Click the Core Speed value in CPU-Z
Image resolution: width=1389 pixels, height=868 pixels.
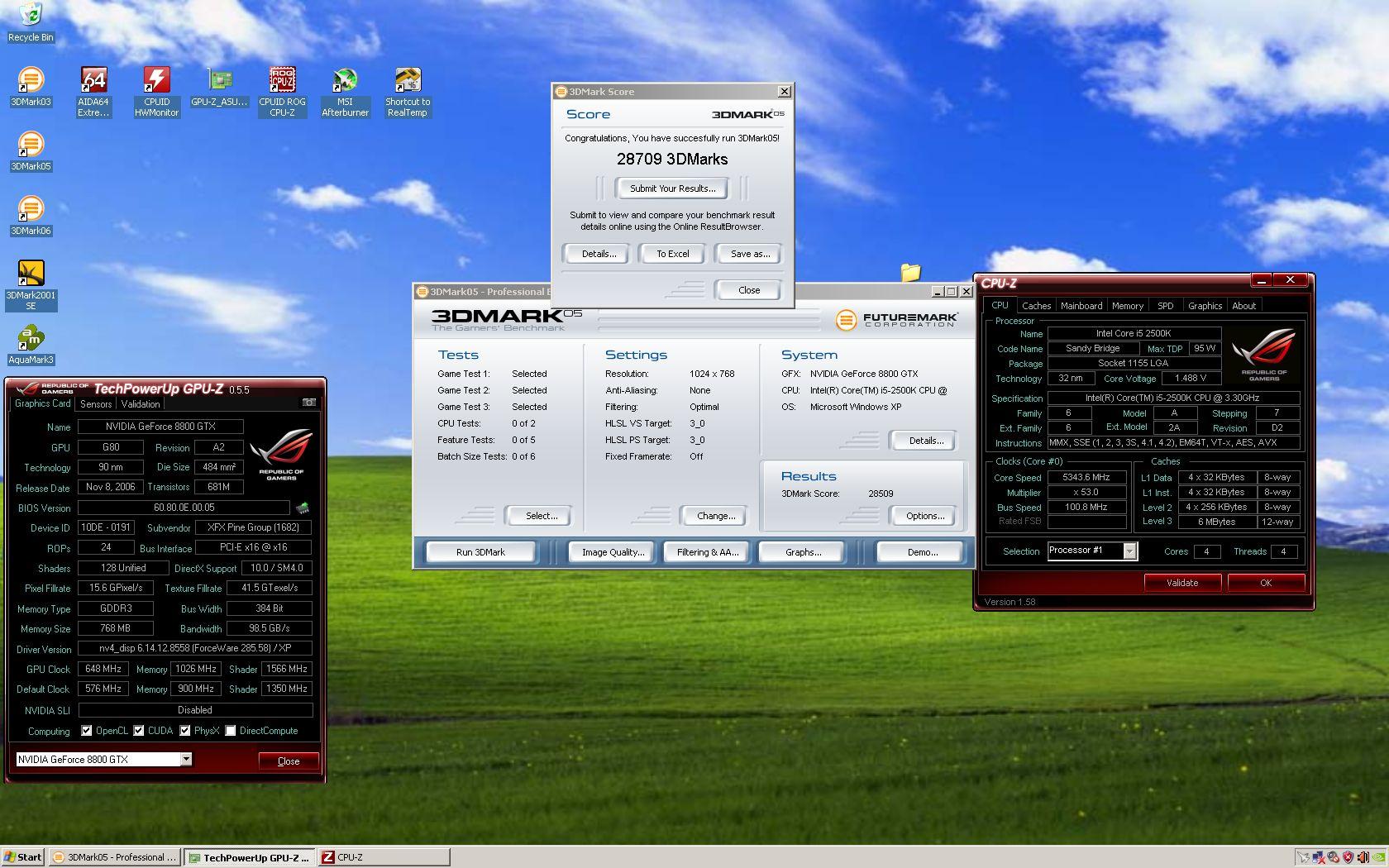point(1086,477)
